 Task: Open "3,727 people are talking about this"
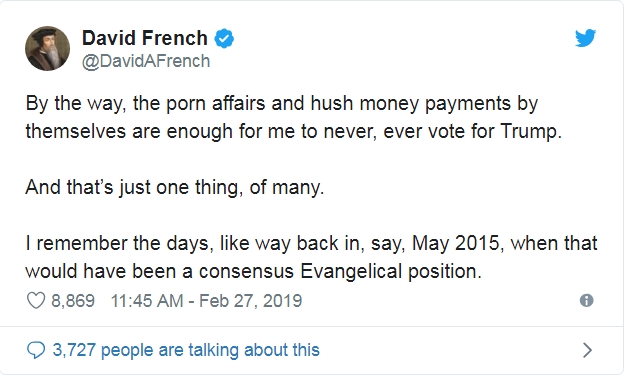[x=186, y=350]
